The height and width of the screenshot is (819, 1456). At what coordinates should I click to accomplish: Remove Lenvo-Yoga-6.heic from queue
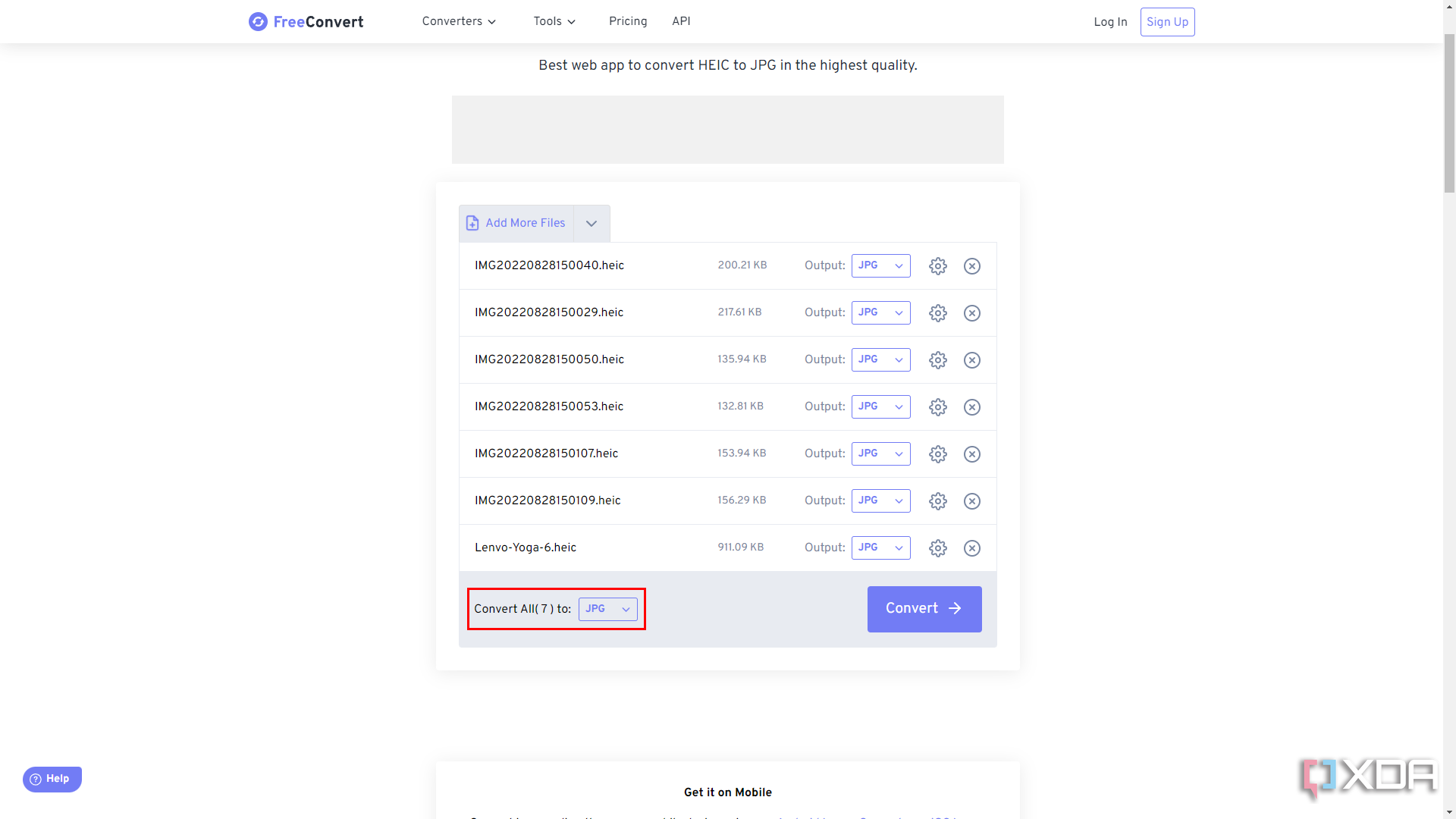[972, 548]
